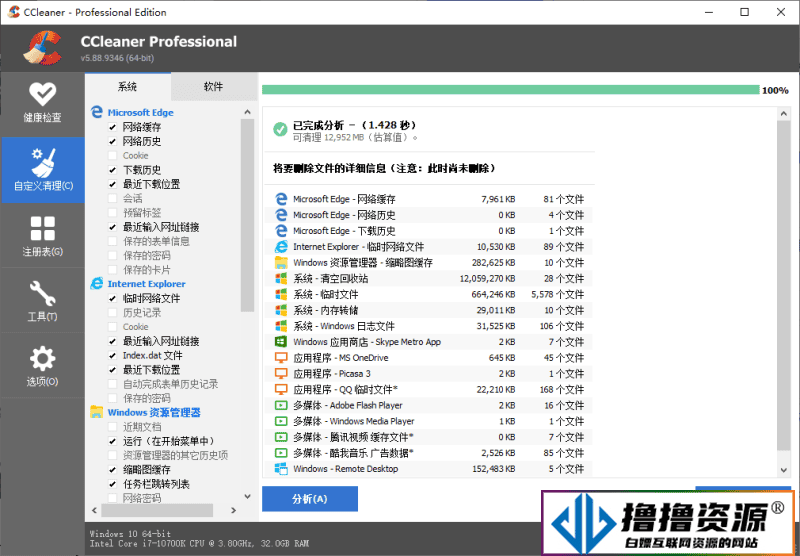800x556 pixels.
Task: Click the horizontal scroll left arrow
Action: (x=94, y=510)
